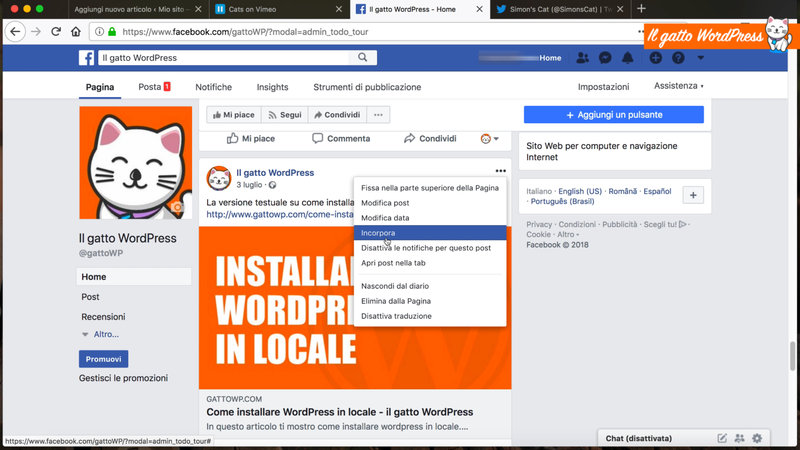The image size is (800, 450).
Task: Click the post options three-dots icon
Action: [501, 171]
